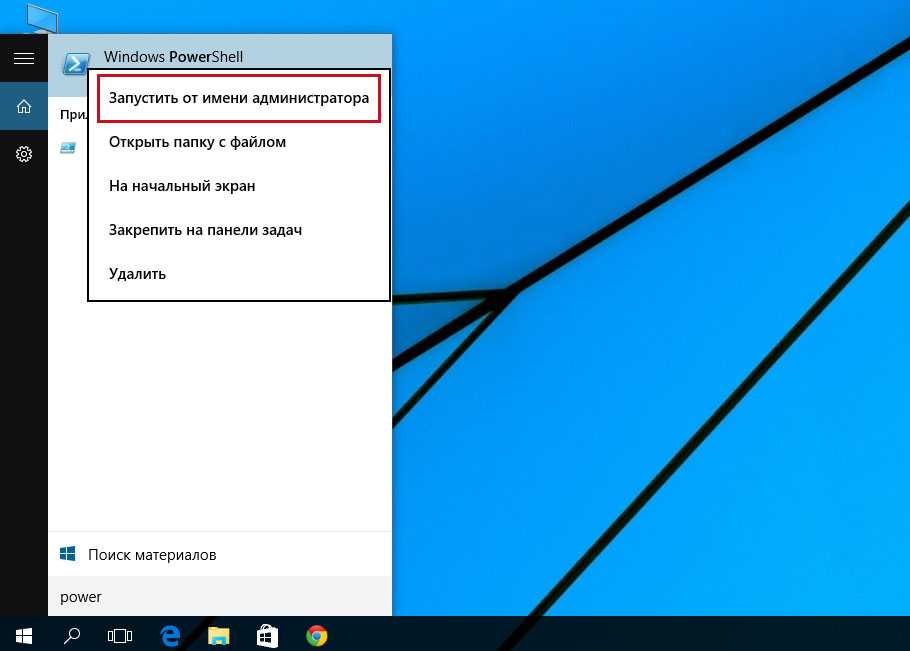Open search settings via gear icon
The height and width of the screenshot is (651, 910).
tap(24, 154)
